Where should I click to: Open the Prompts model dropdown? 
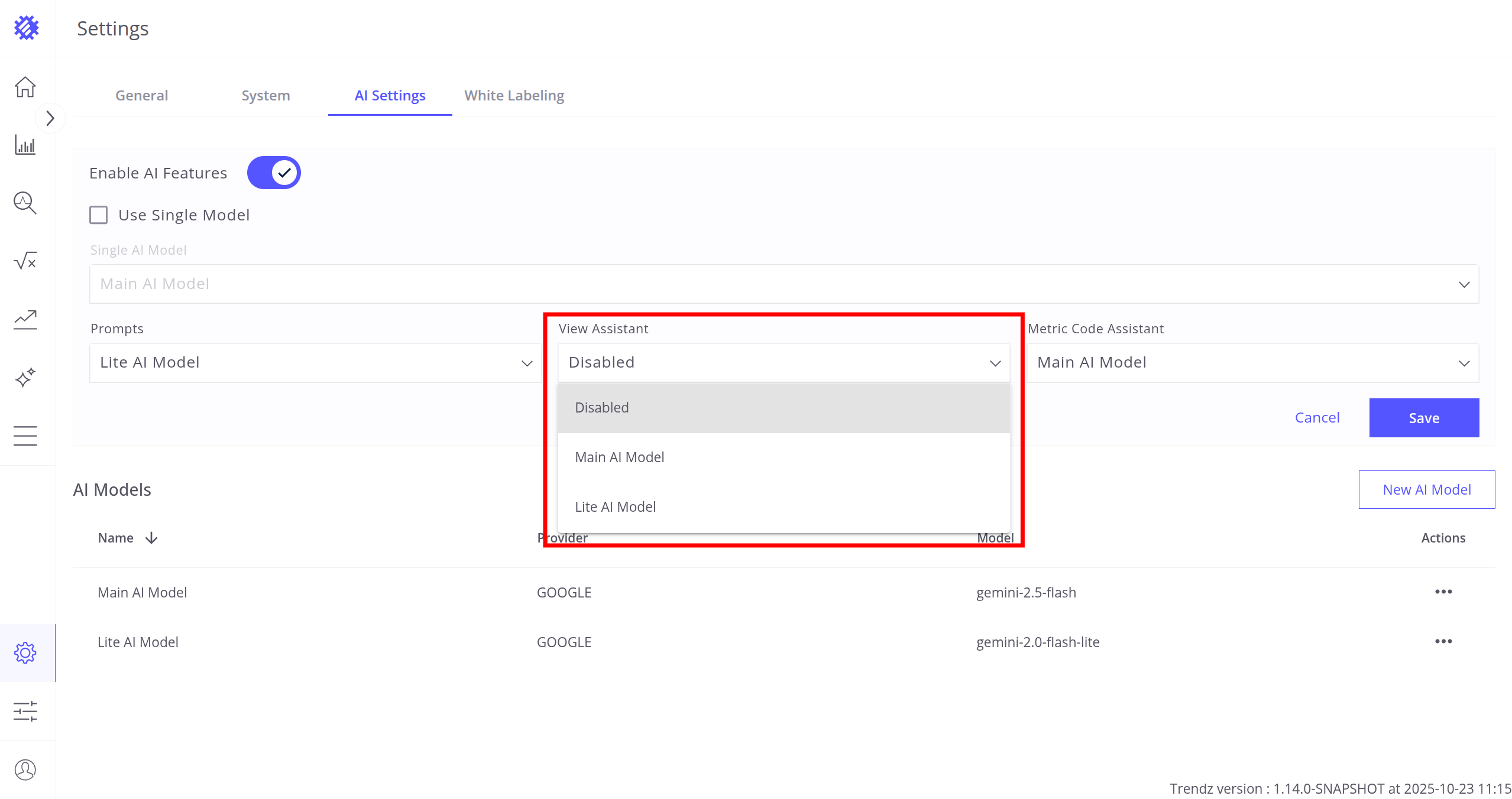coord(315,363)
